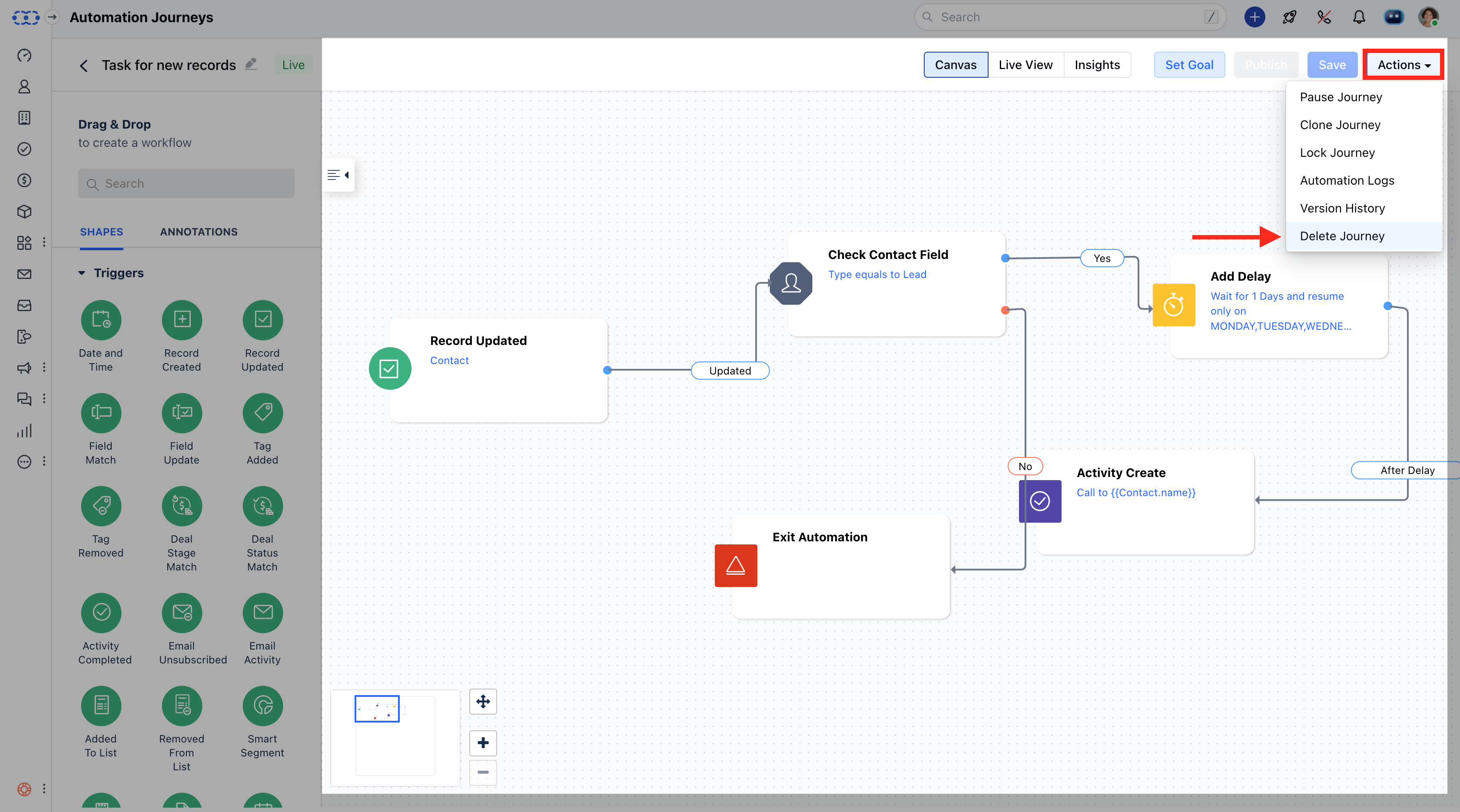Select the Removed From List trigger icon
Viewport: 1460px width, 812px height.
click(x=182, y=706)
